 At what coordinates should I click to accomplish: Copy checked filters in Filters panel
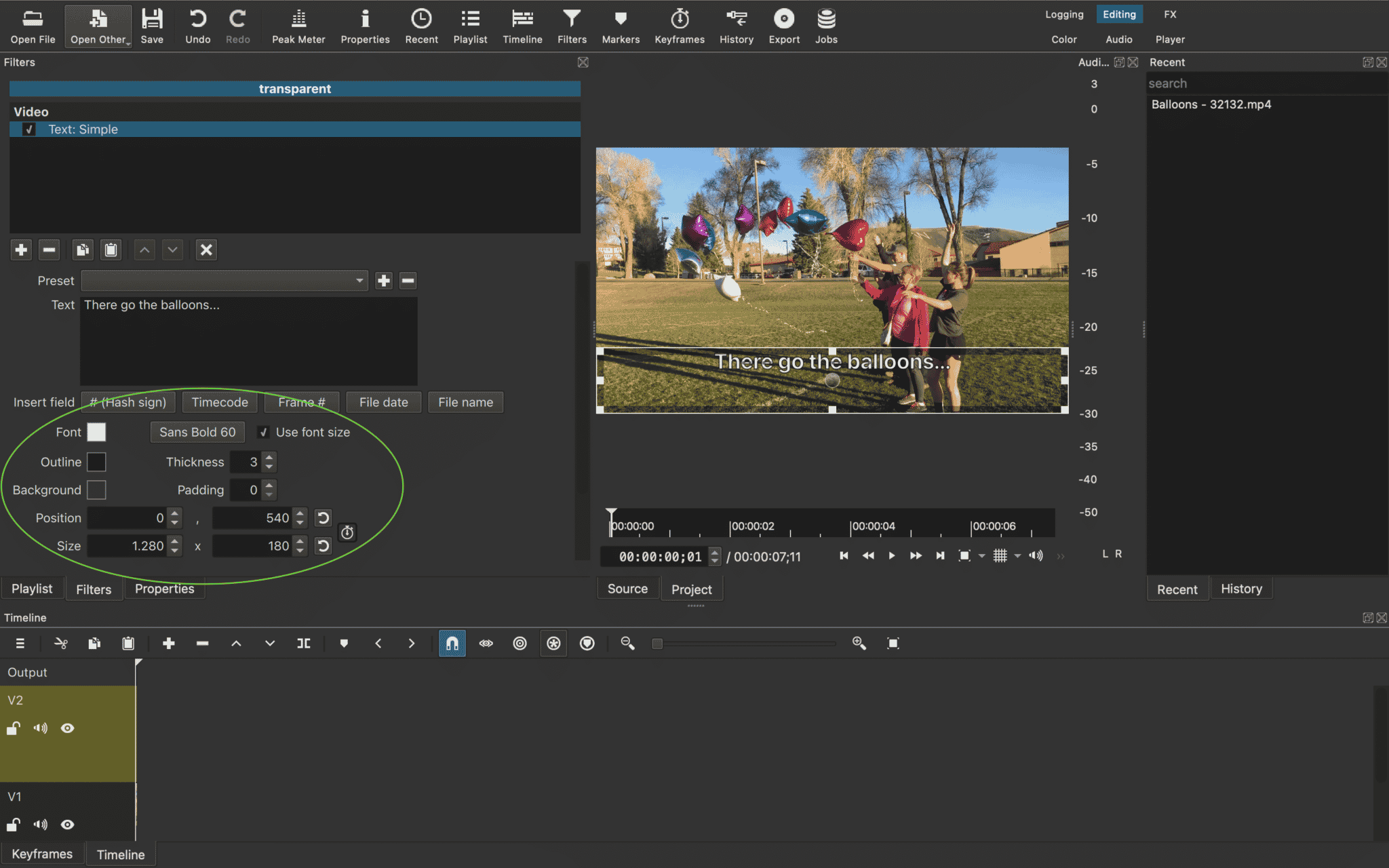tap(83, 250)
